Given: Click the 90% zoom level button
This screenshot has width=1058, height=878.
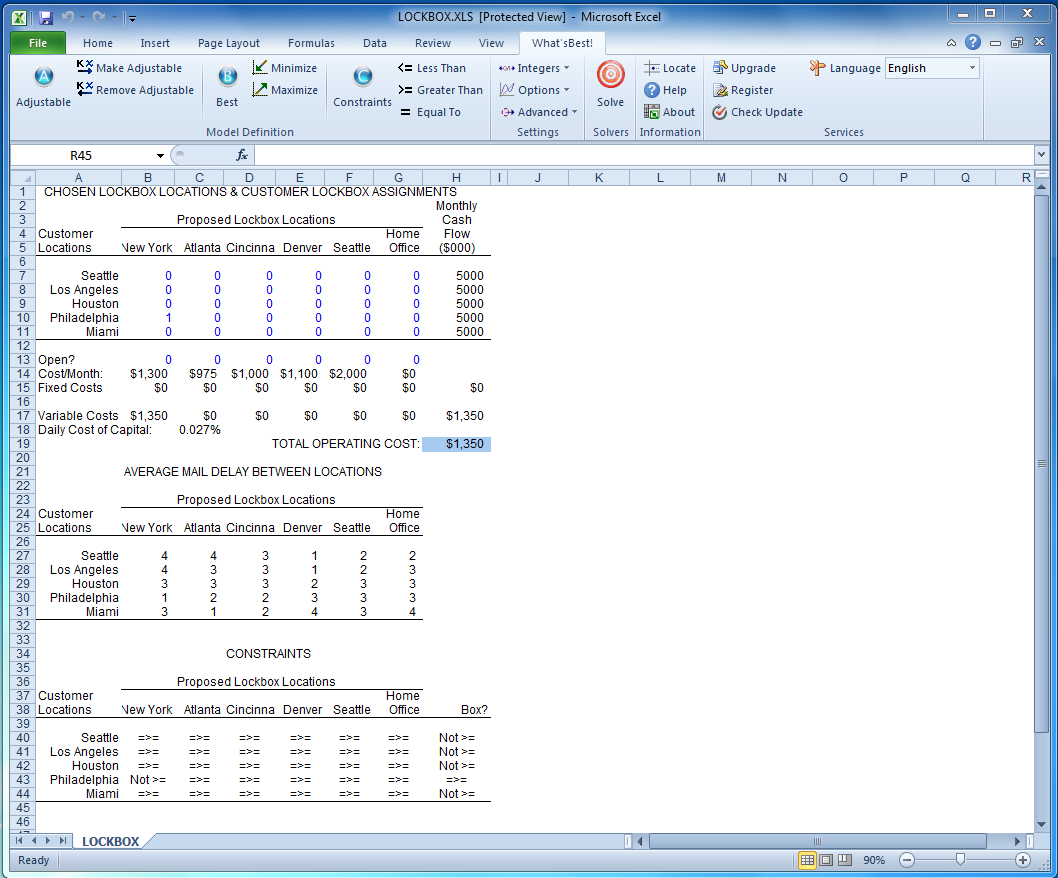Looking at the screenshot, I should click(x=874, y=860).
